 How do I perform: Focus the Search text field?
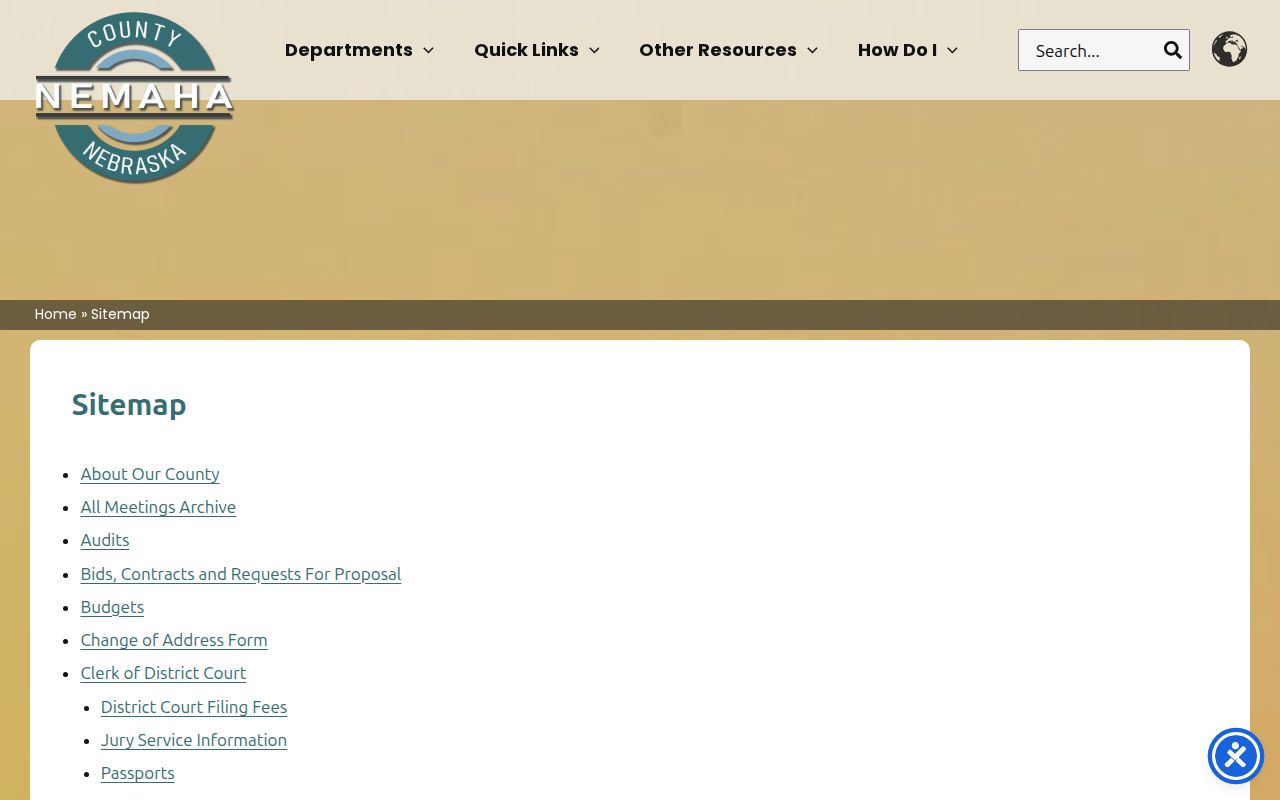(x=1089, y=50)
